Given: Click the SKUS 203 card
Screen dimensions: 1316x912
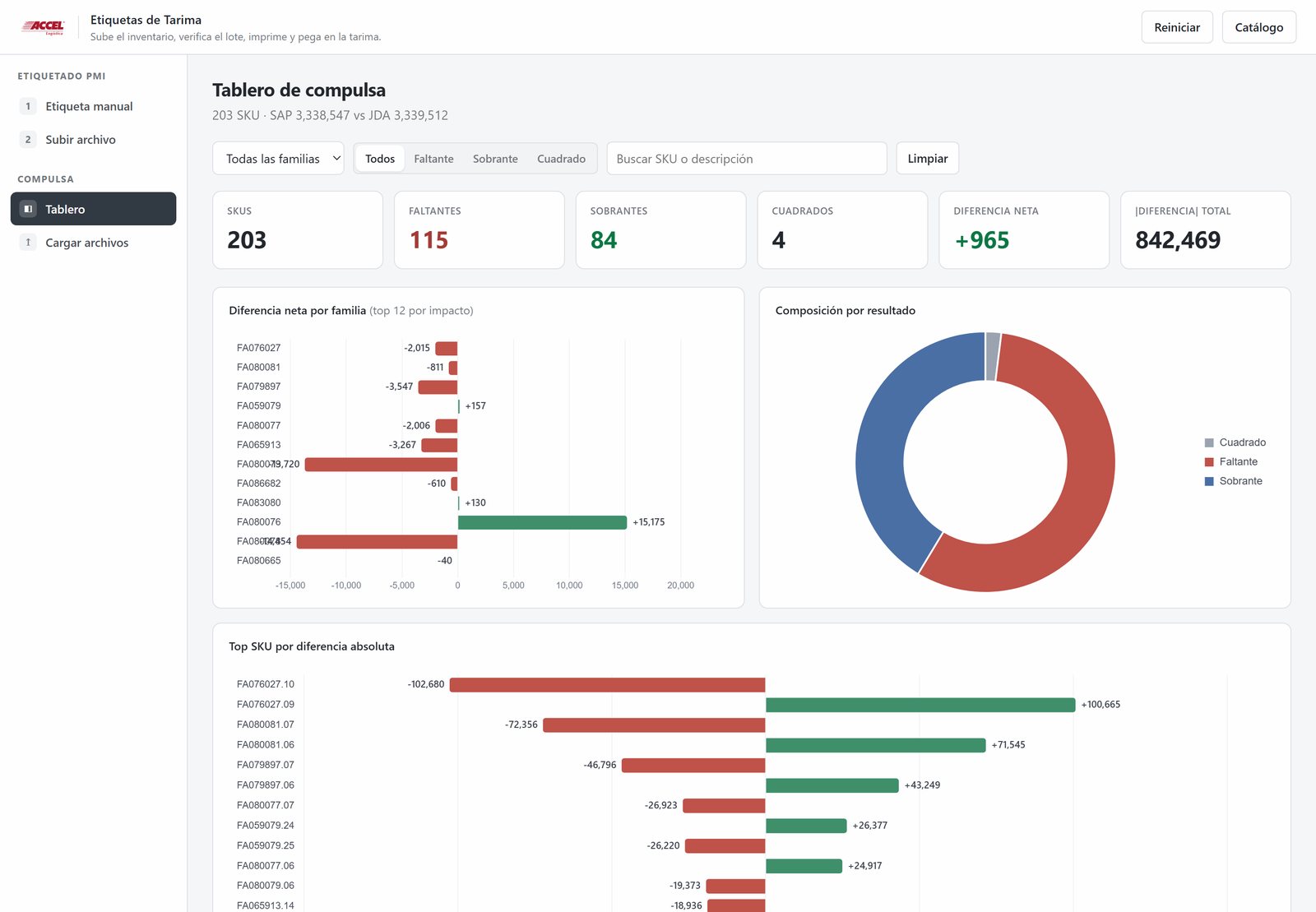Looking at the screenshot, I should (x=298, y=230).
